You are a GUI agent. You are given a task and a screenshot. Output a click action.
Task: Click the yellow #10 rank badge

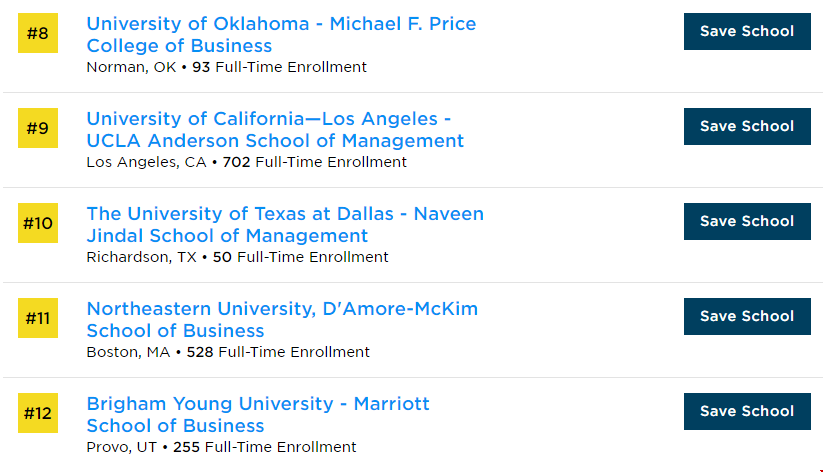coord(38,223)
